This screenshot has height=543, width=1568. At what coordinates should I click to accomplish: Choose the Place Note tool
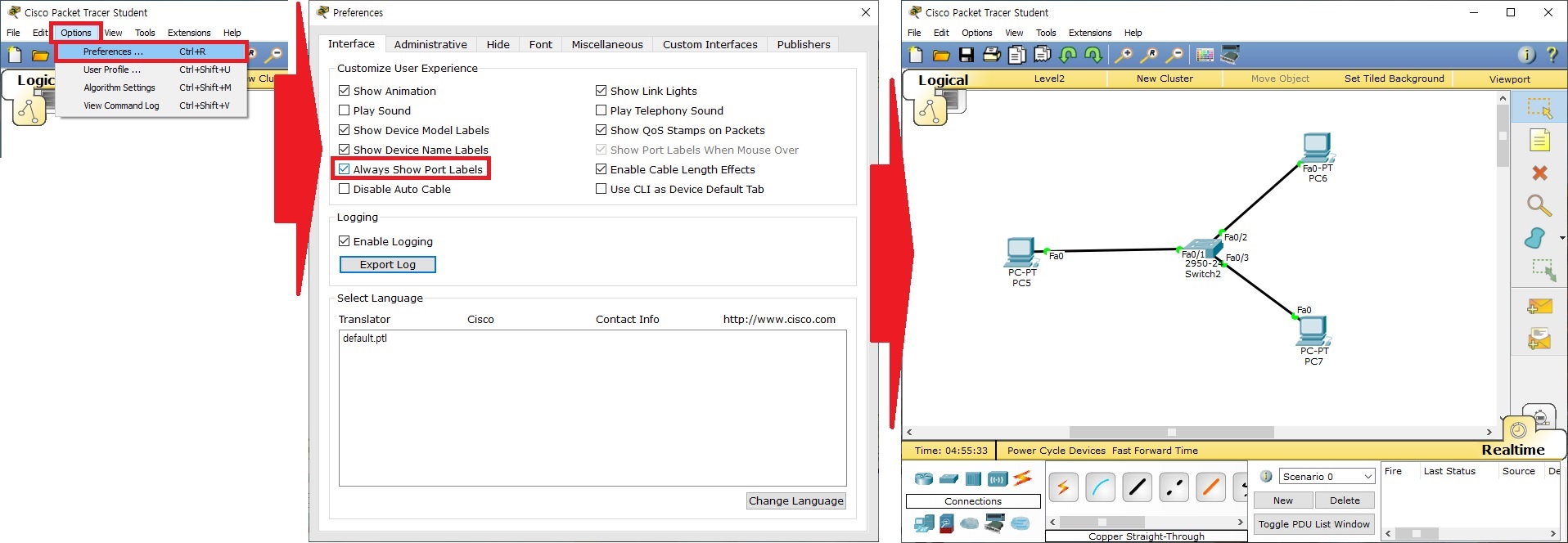1539,141
